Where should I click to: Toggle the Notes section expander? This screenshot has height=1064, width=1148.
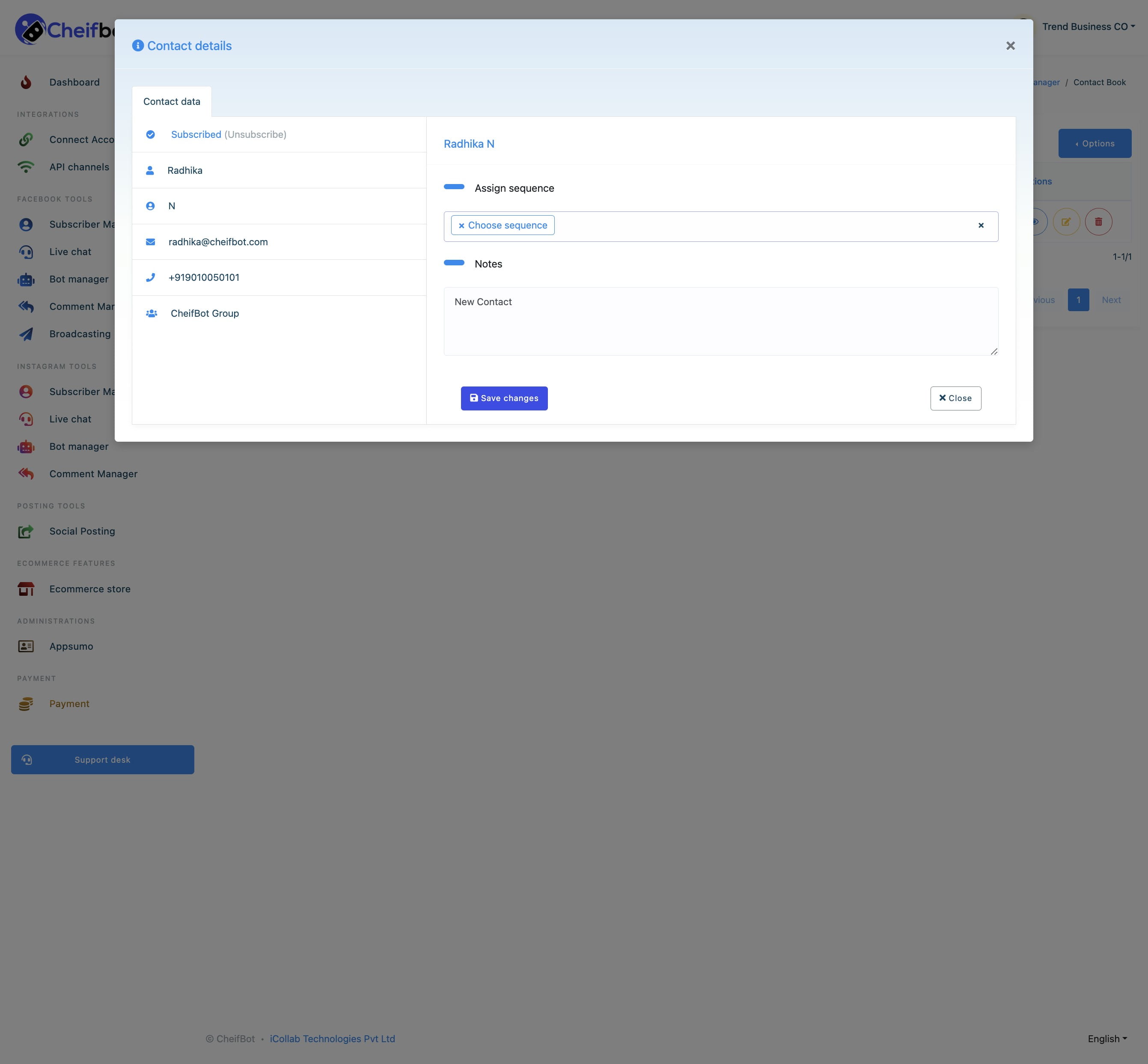[455, 263]
